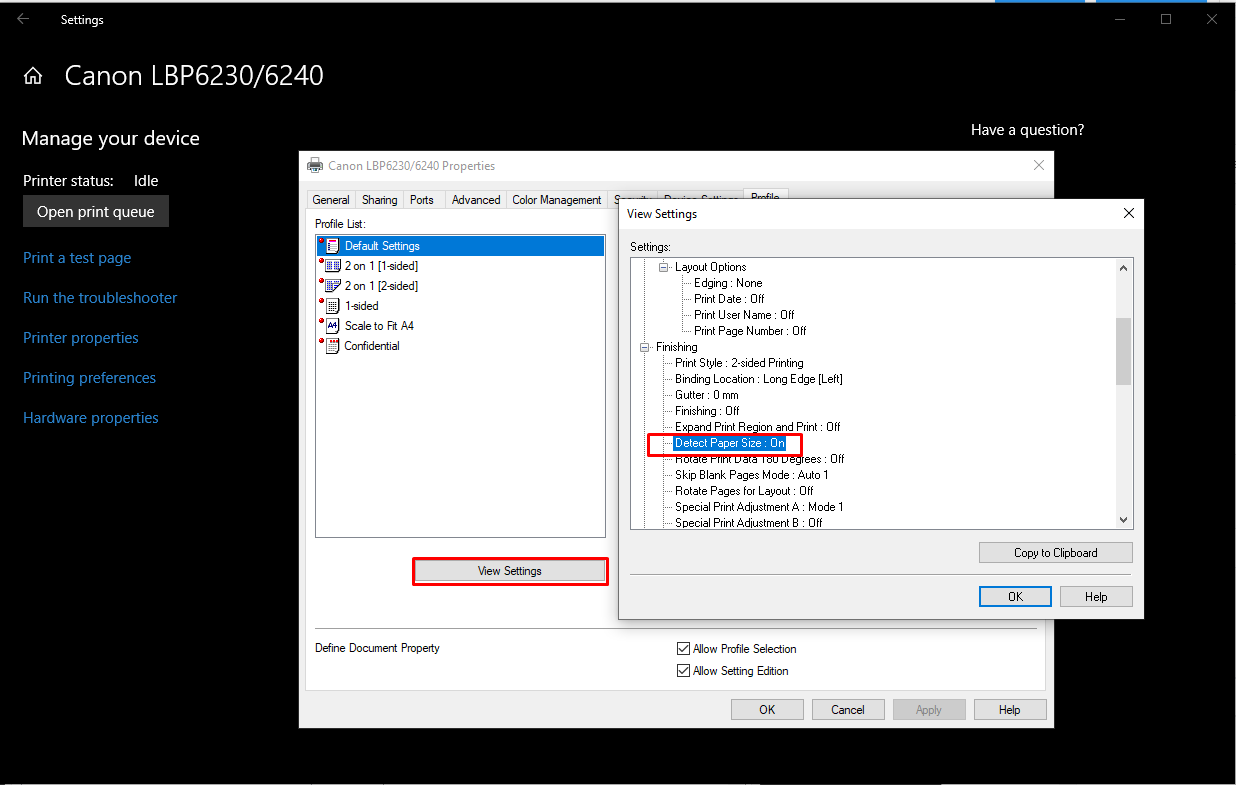Open Printer properties link
This screenshot has height=785, width=1236.
[81, 338]
